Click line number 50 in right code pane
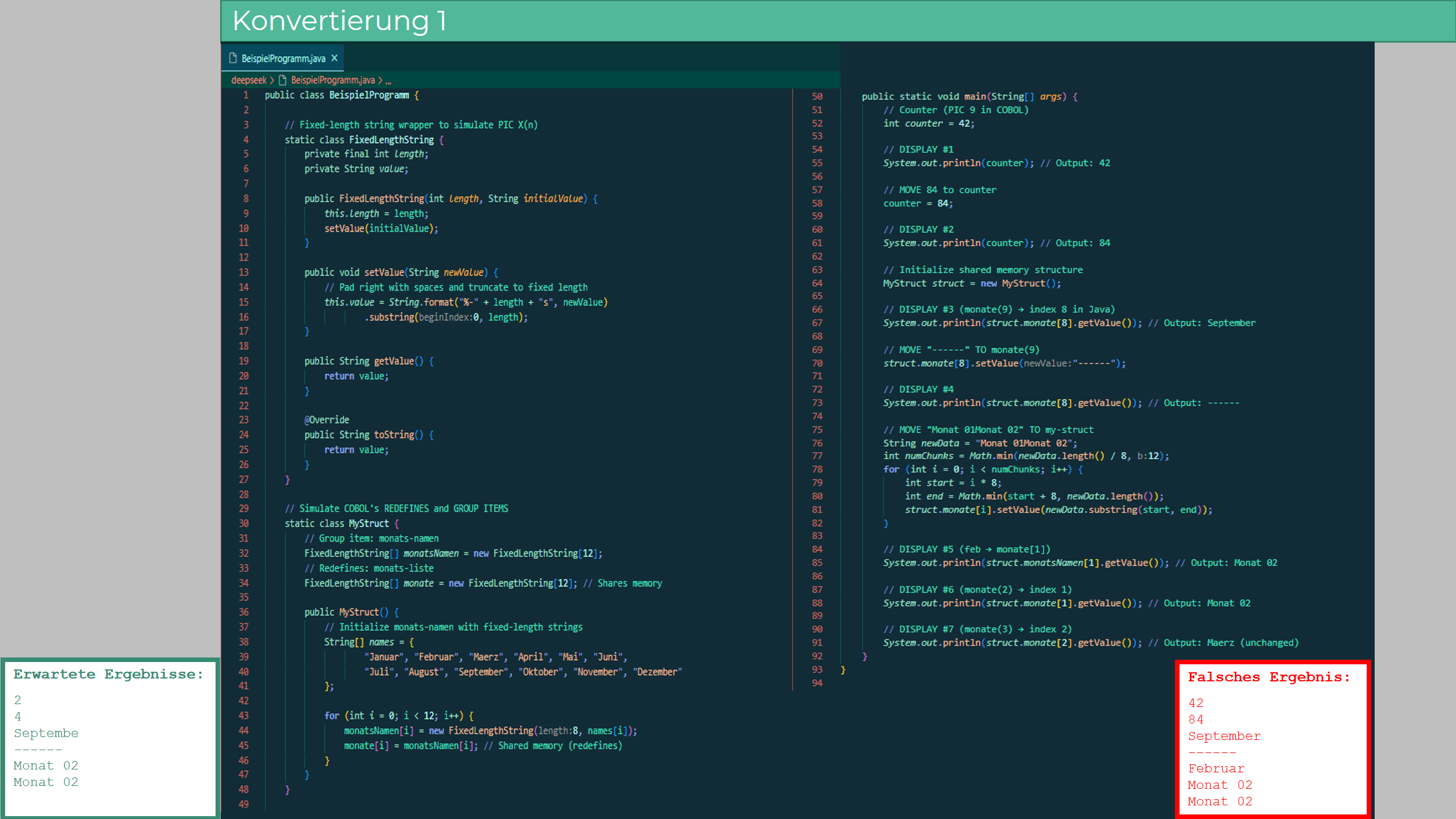Screen dimensions: 1456x819 817,96
